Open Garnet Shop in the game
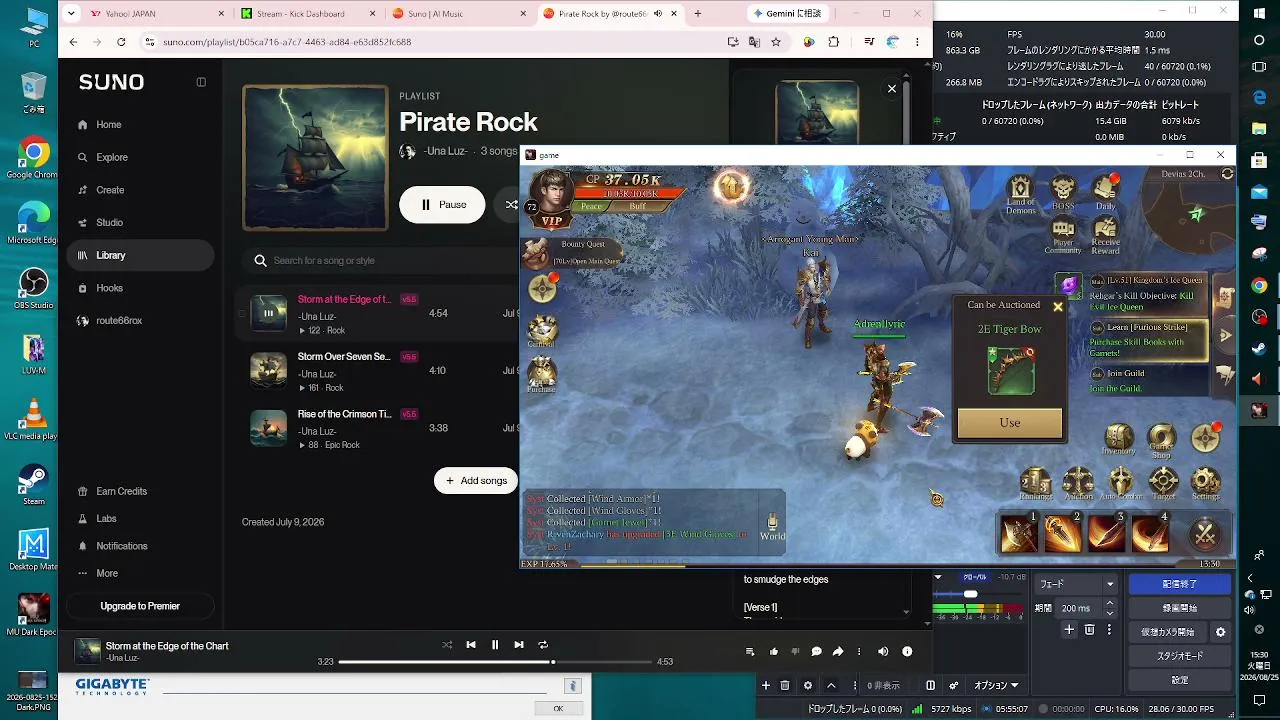The width and height of the screenshot is (1280, 720). pos(1162,439)
